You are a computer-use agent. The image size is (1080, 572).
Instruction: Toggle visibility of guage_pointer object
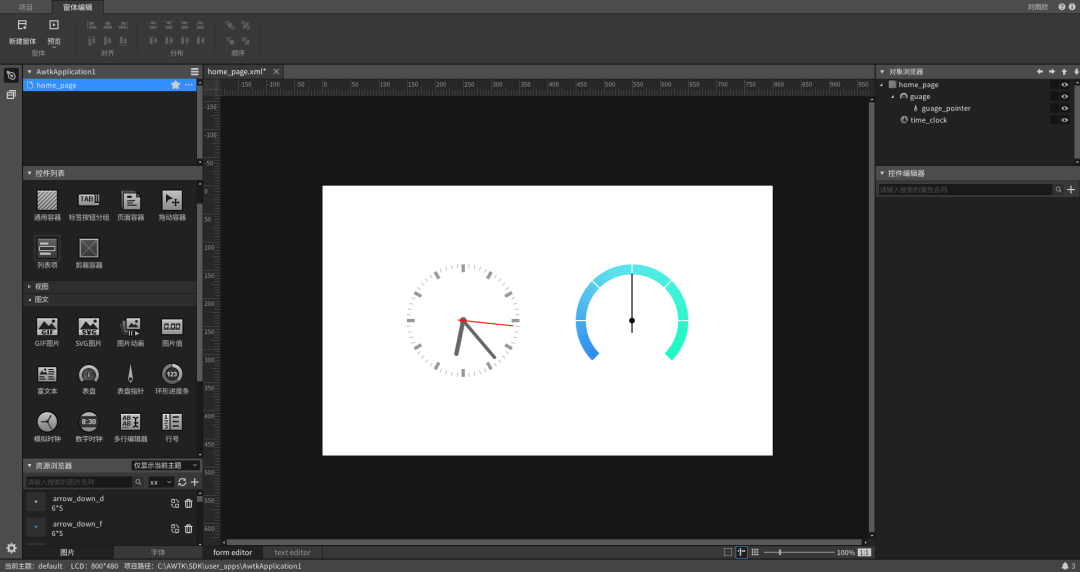point(1065,108)
